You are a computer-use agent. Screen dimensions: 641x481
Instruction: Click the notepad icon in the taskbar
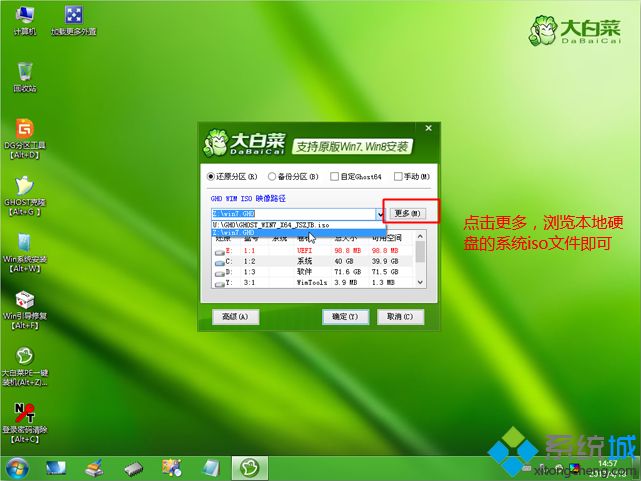coord(211,468)
